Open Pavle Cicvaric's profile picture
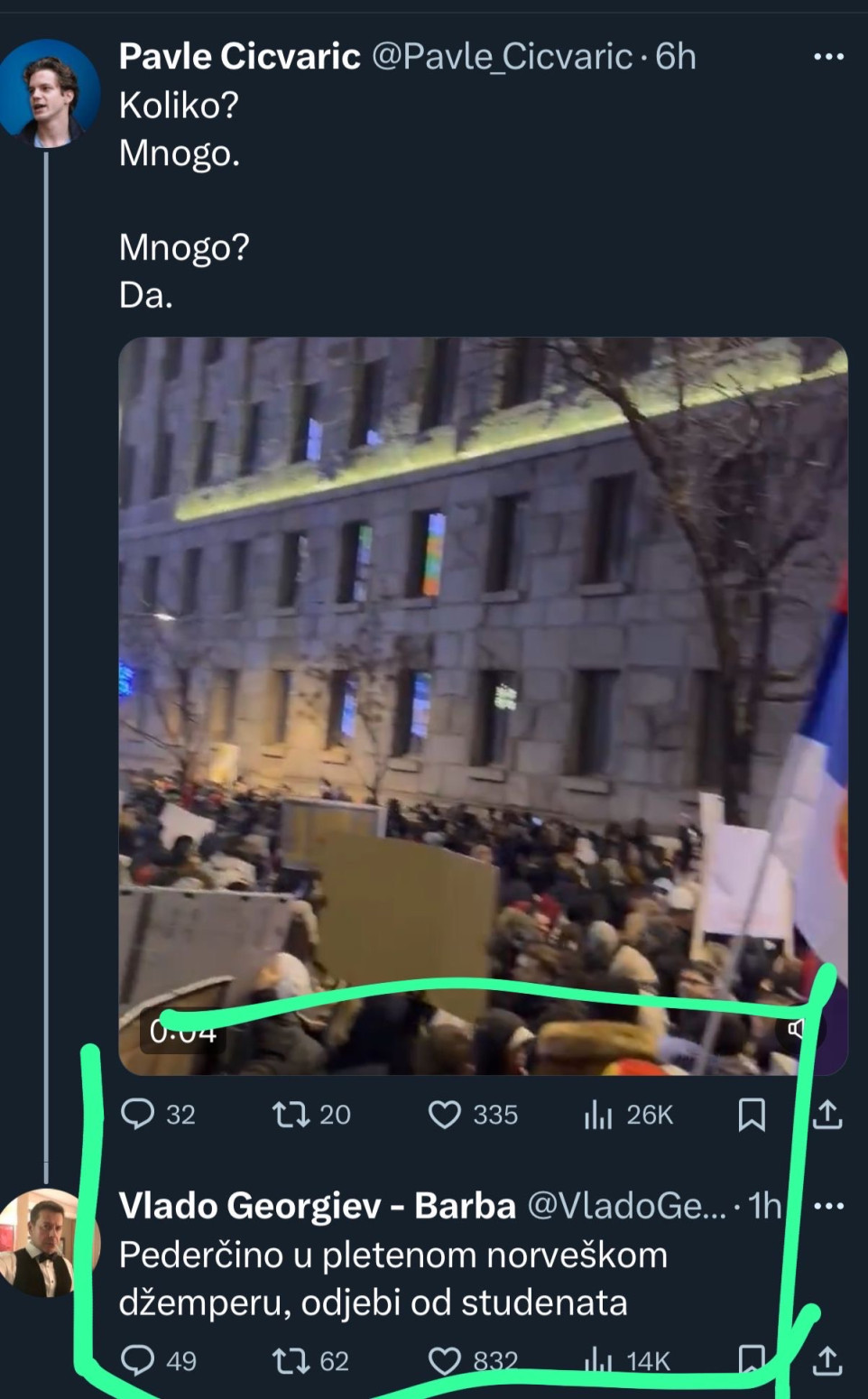Viewport: 868px width, 1399px height. (49, 92)
